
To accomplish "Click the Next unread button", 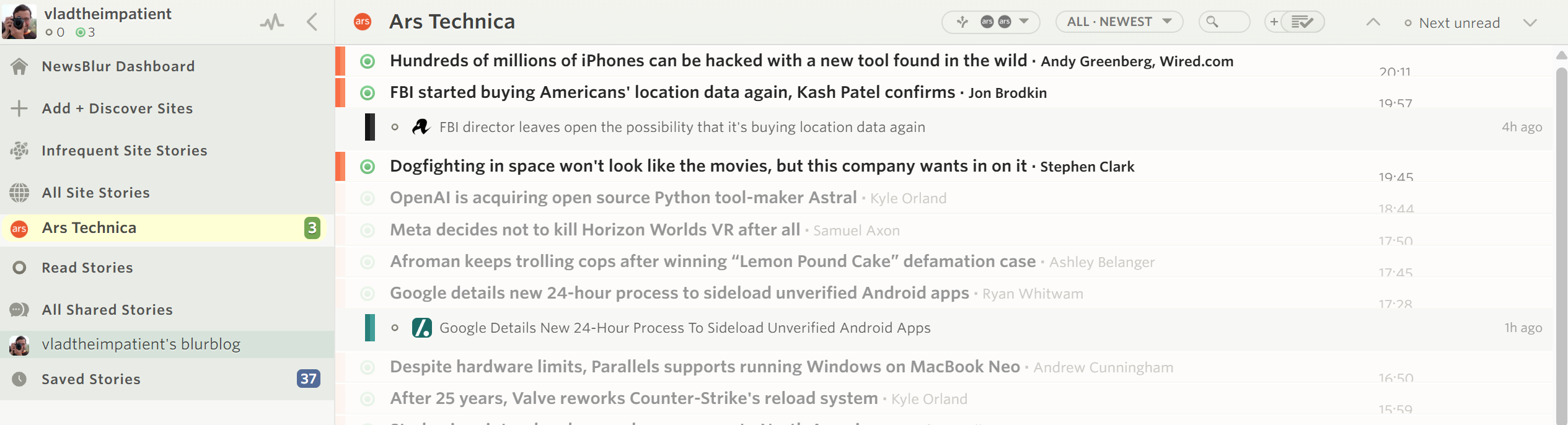I will pyautogui.click(x=1453, y=23).
